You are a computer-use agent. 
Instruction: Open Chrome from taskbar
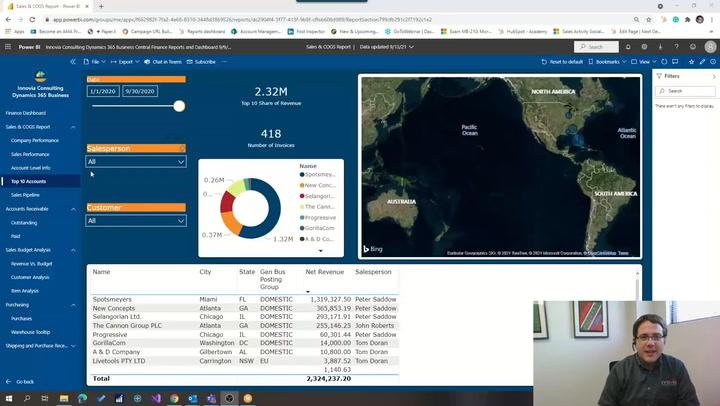tap(174, 398)
